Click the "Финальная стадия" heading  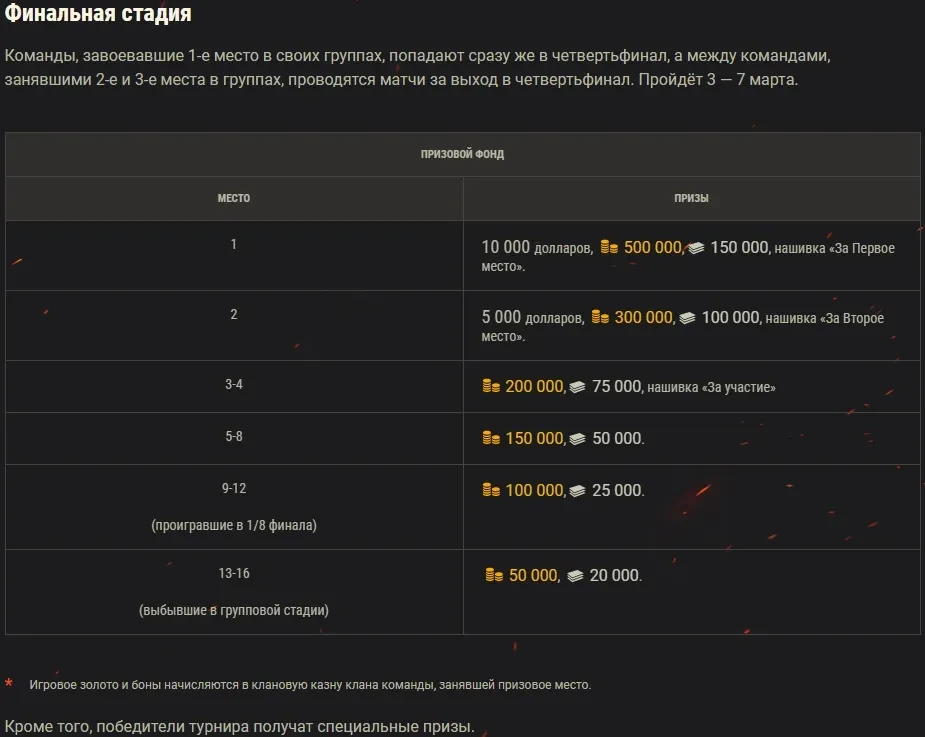[x=98, y=15]
